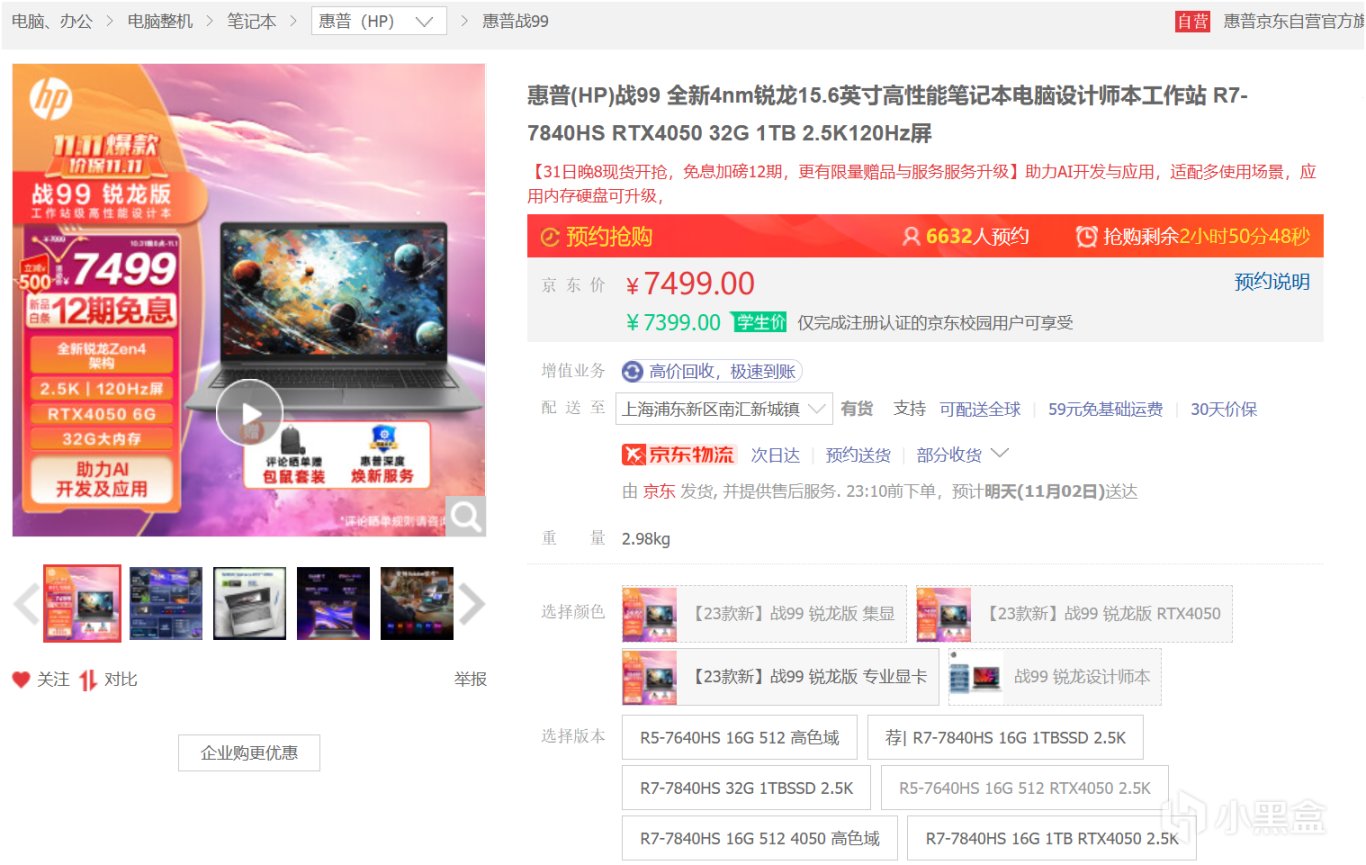Click the red heart 关注 icon
Viewport: 1366px width, 865px height.
click(x=21, y=680)
